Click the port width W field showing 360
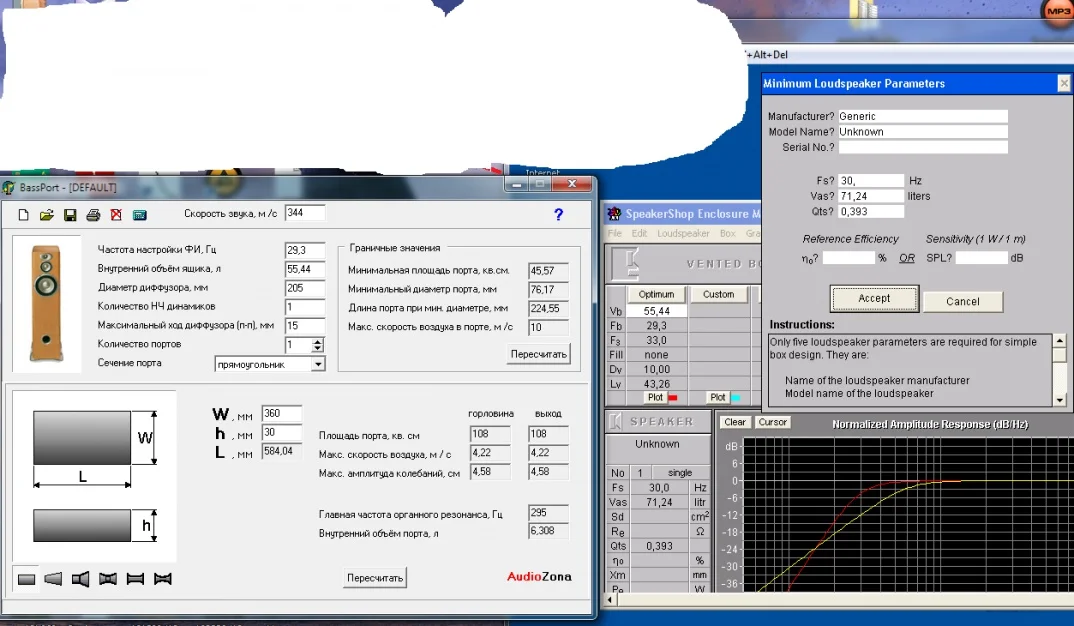 282,414
